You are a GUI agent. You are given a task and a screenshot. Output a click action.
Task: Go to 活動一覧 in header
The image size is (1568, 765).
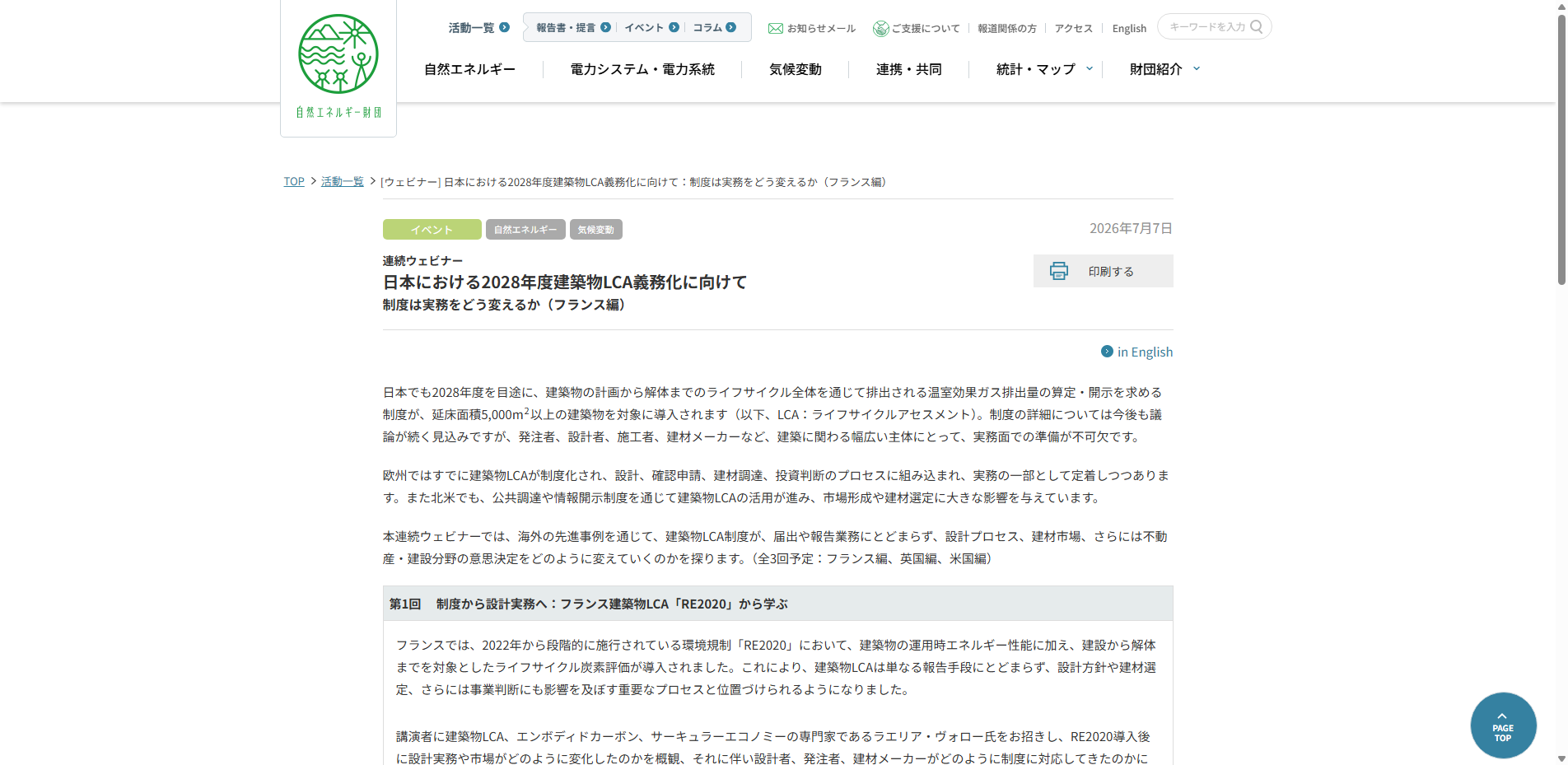471,28
